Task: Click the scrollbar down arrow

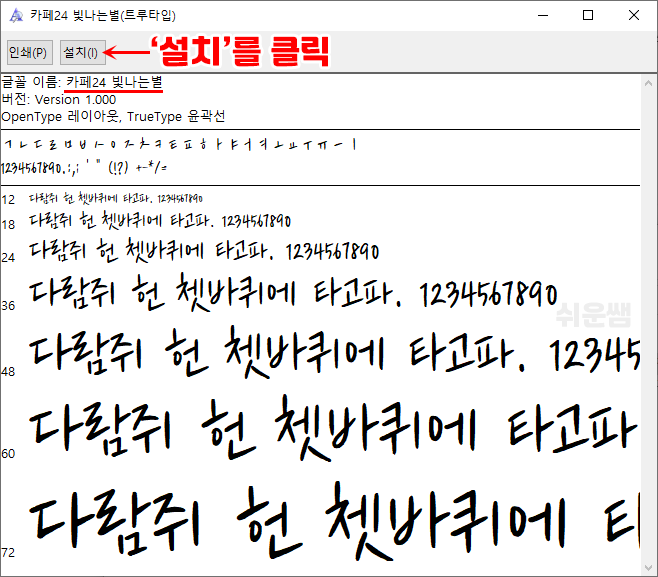Action: 649,567
